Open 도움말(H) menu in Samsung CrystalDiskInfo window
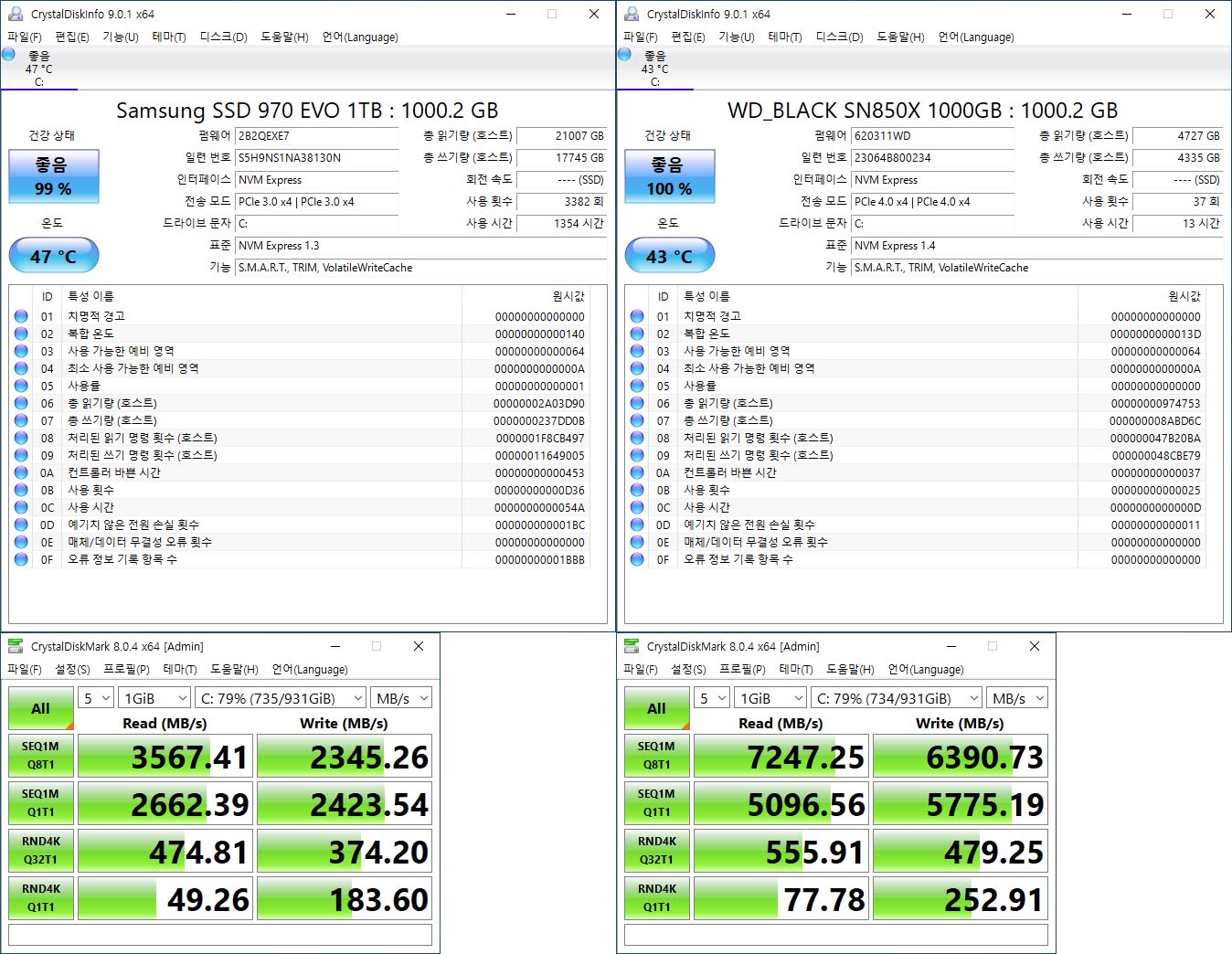The width and height of the screenshot is (1232, 954). point(284,37)
